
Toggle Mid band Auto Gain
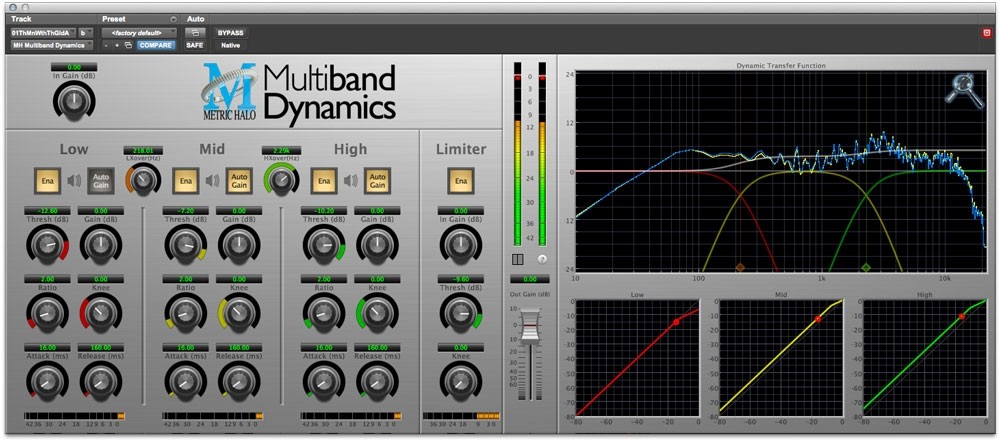pyautogui.click(x=239, y=181)
